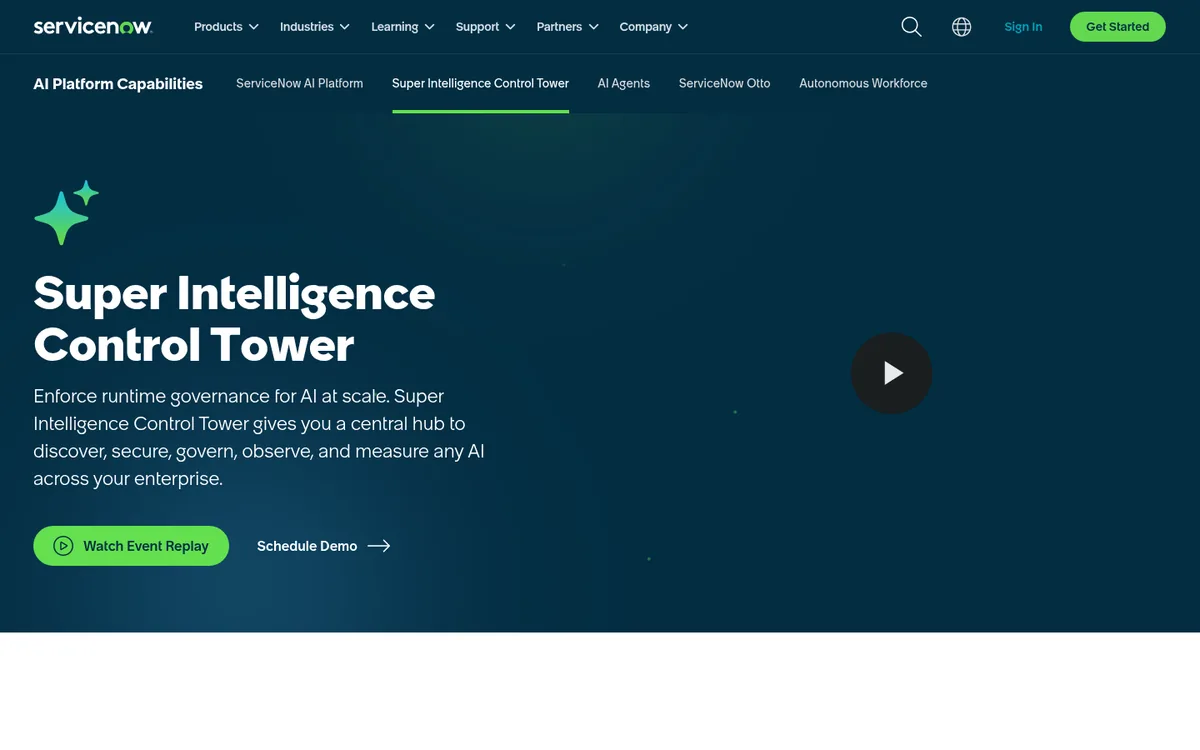The height and width of the screenshot is (750, 1200).
Task: Open the search magnifier icon
Action: coord(911,27)
